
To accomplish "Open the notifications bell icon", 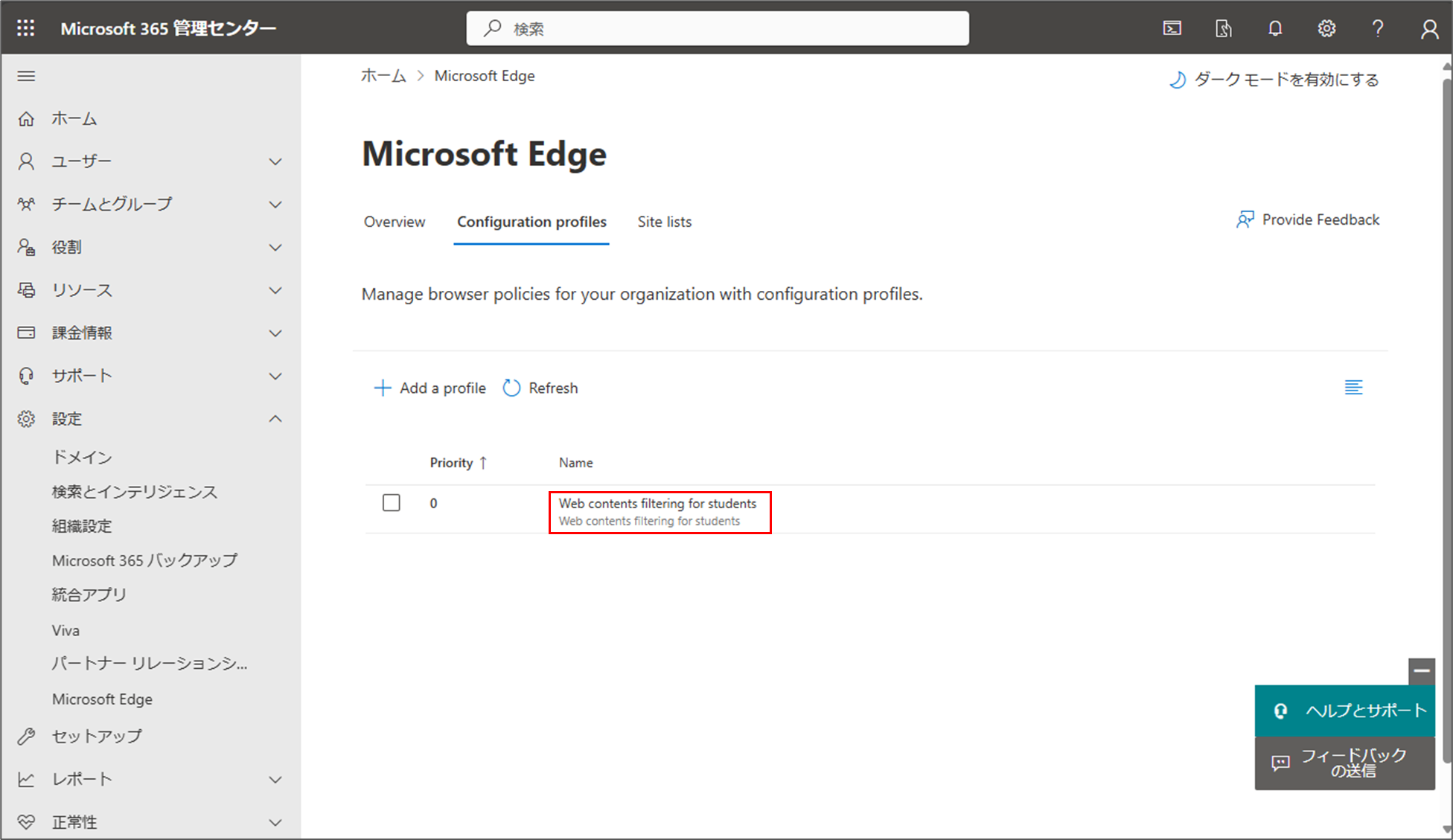I will coord(1275,28).
